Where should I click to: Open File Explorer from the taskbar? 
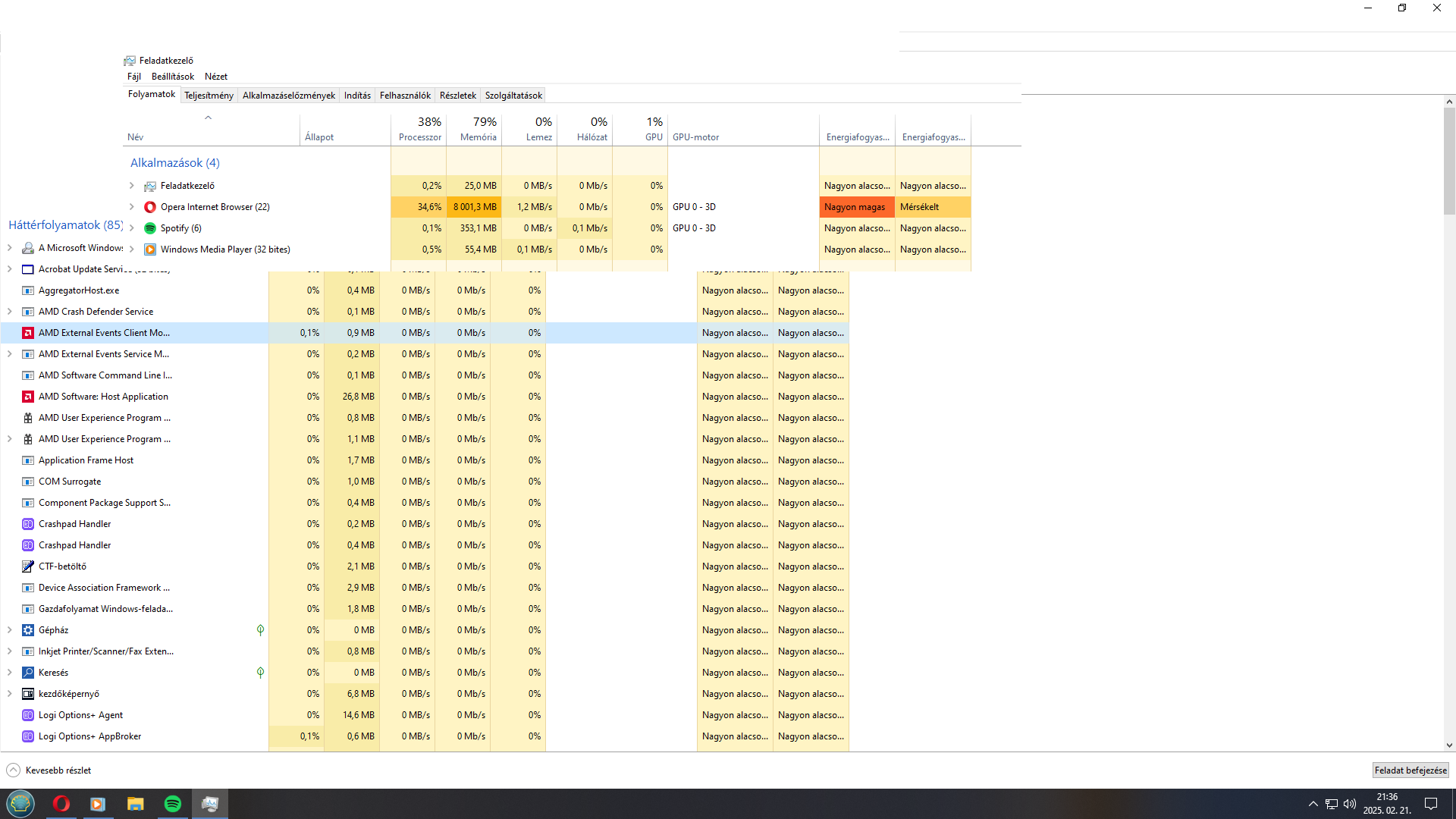tap(136, 804)
